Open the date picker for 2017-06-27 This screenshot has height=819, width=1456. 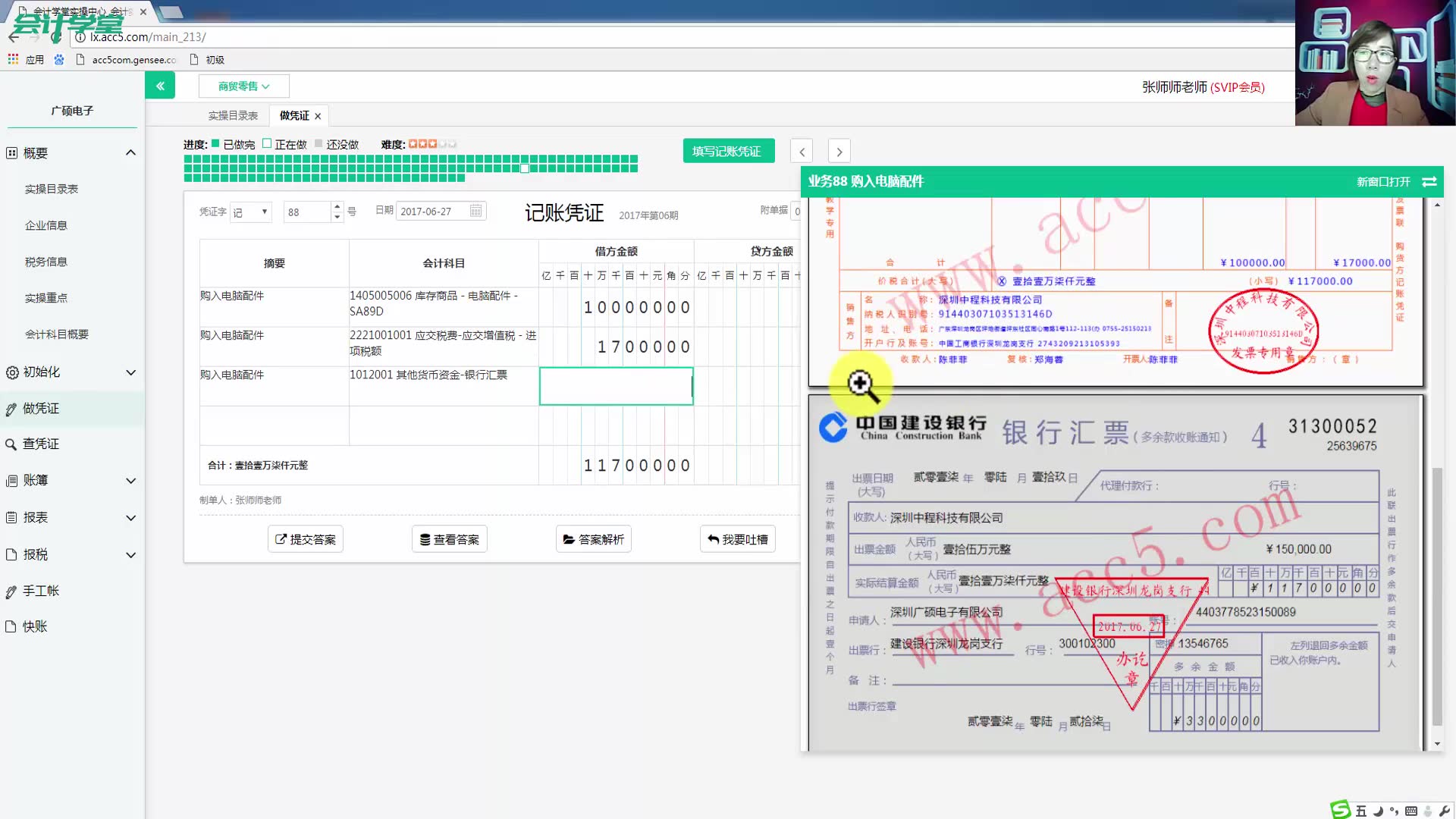point(474,211)
